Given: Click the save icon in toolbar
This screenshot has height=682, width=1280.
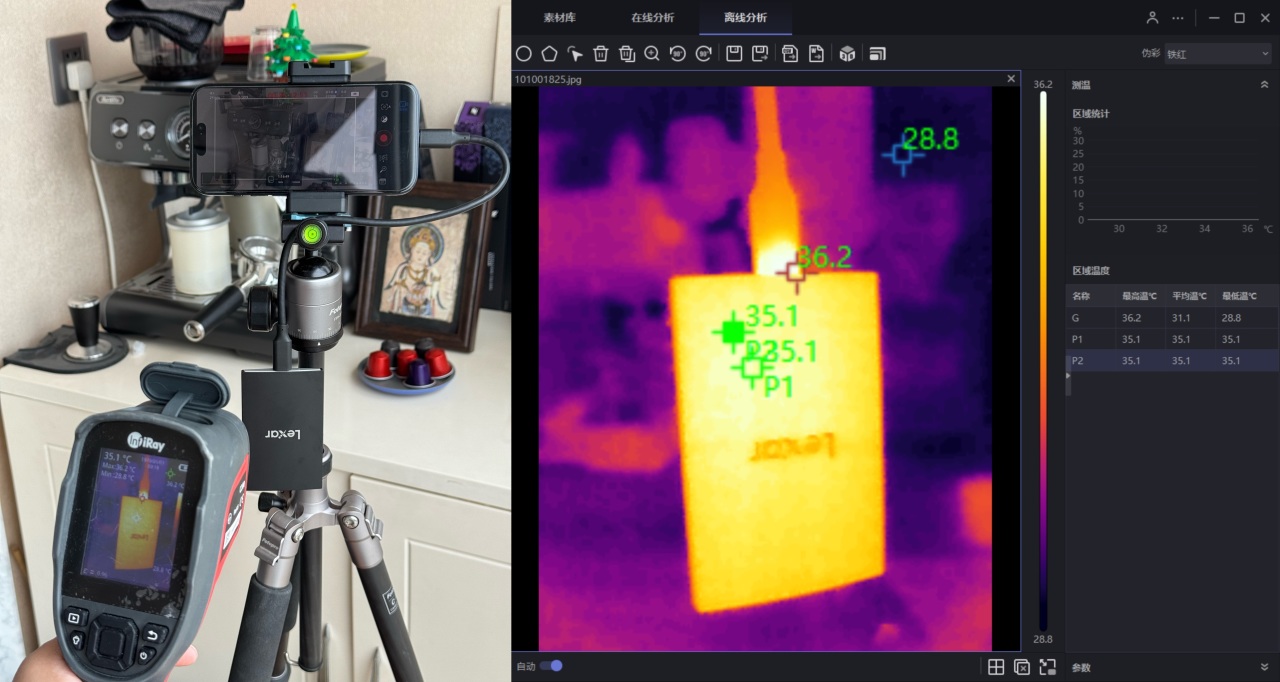Looking at the screenshot, I should 734,54.
